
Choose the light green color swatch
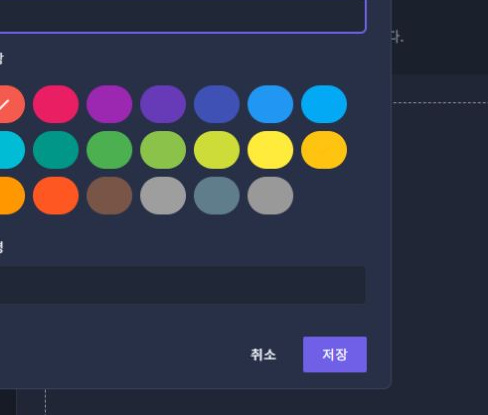(x=163, y=150)
